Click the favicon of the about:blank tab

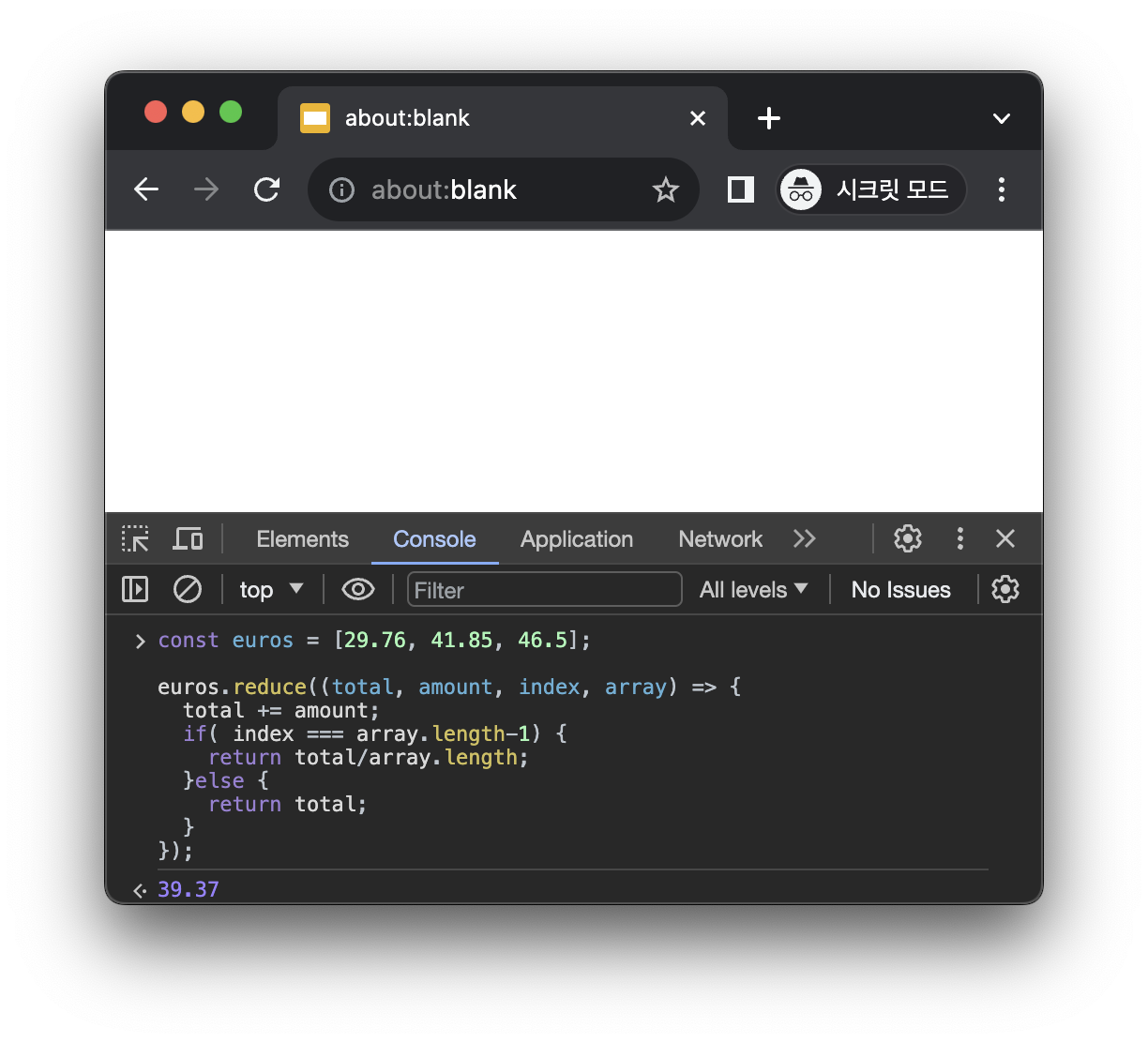(315, 118)
